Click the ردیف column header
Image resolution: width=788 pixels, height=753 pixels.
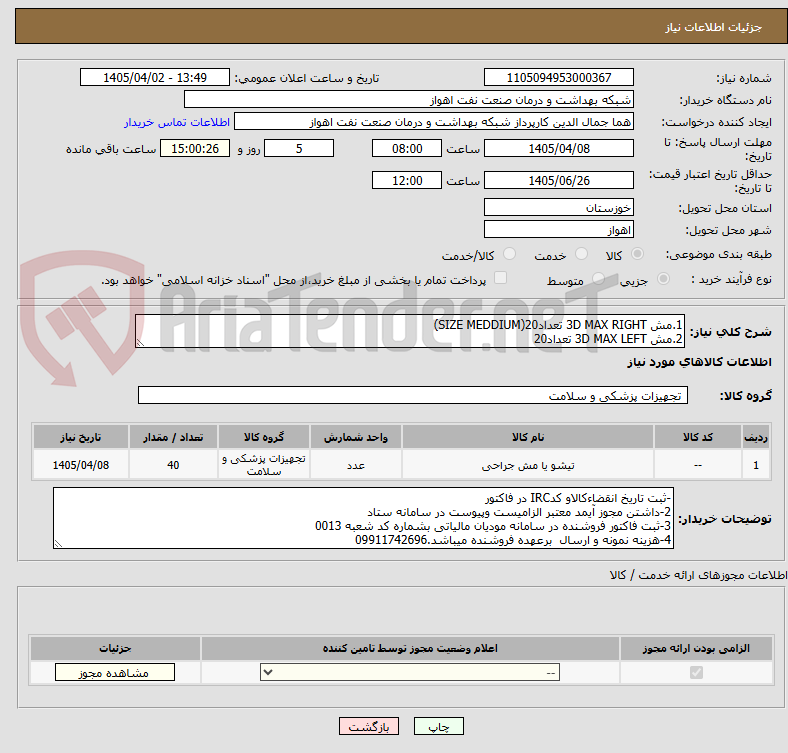(755, 437)
